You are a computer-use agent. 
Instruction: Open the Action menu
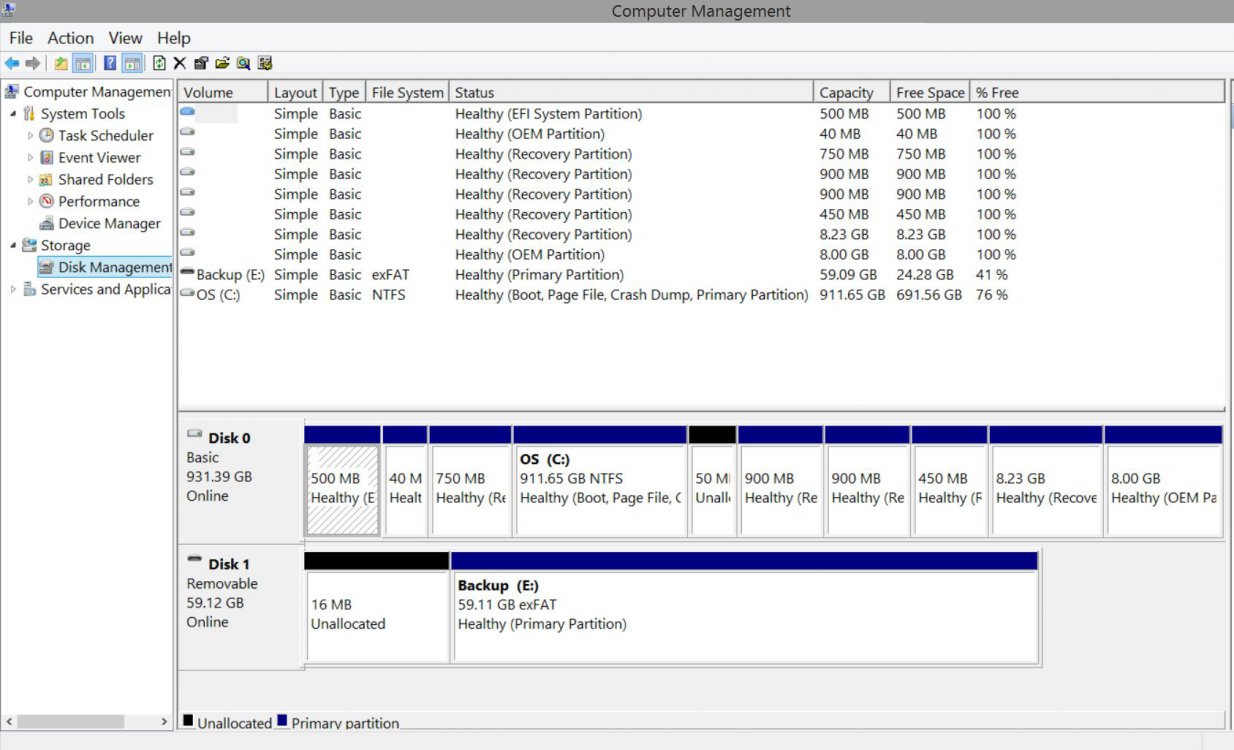point(70,38)
